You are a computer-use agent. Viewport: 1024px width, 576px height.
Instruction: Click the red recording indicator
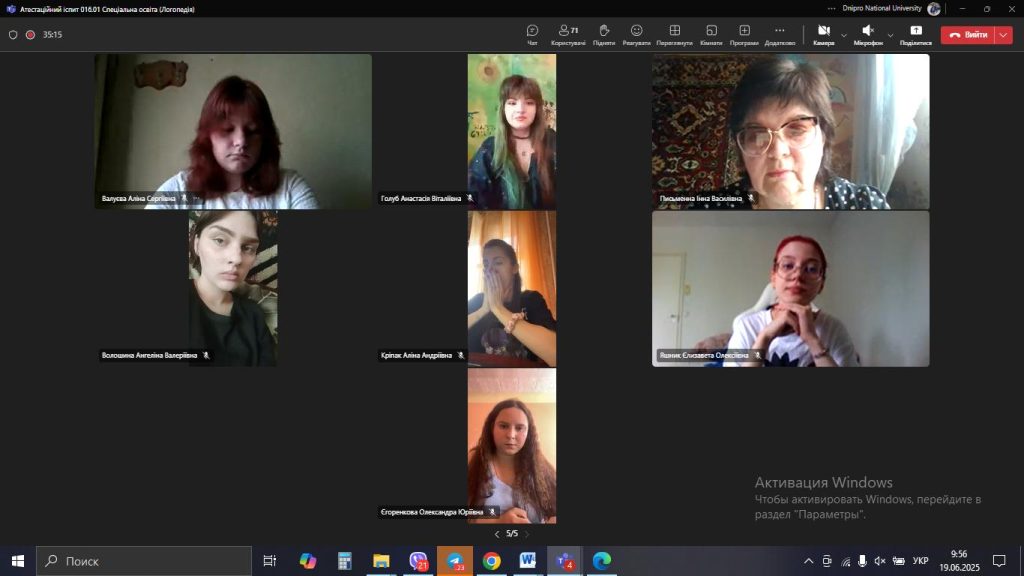coord(30,35)
